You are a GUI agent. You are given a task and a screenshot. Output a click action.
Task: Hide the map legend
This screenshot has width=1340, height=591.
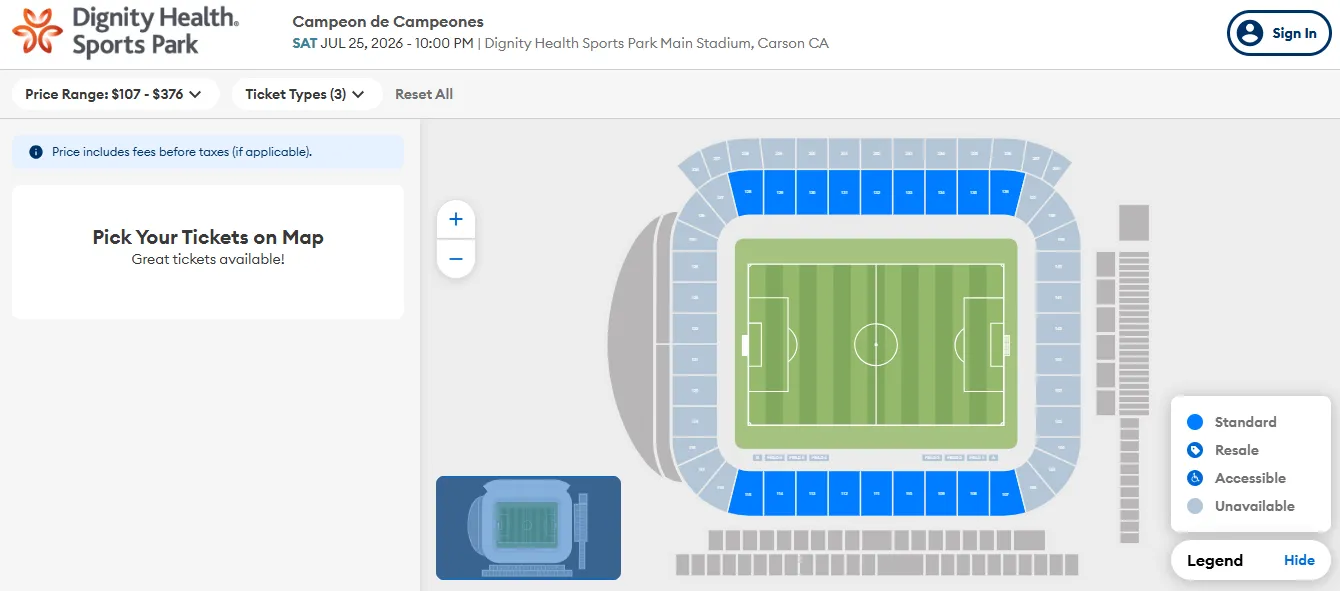[x=1299, y=560]
